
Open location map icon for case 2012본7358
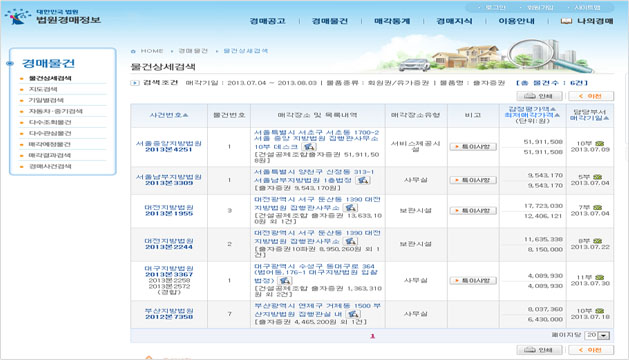coord(353,314)
